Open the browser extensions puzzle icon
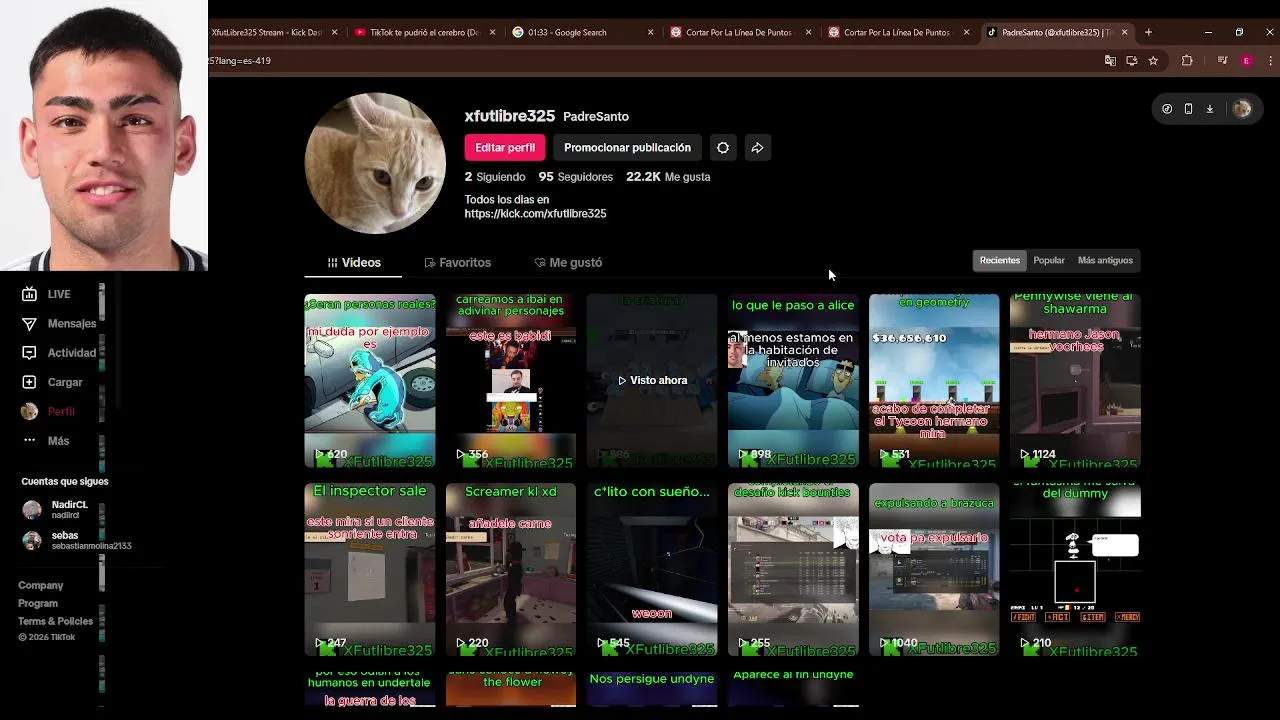The width and height of the screenshot is (1280, 720). point(1187,61)
